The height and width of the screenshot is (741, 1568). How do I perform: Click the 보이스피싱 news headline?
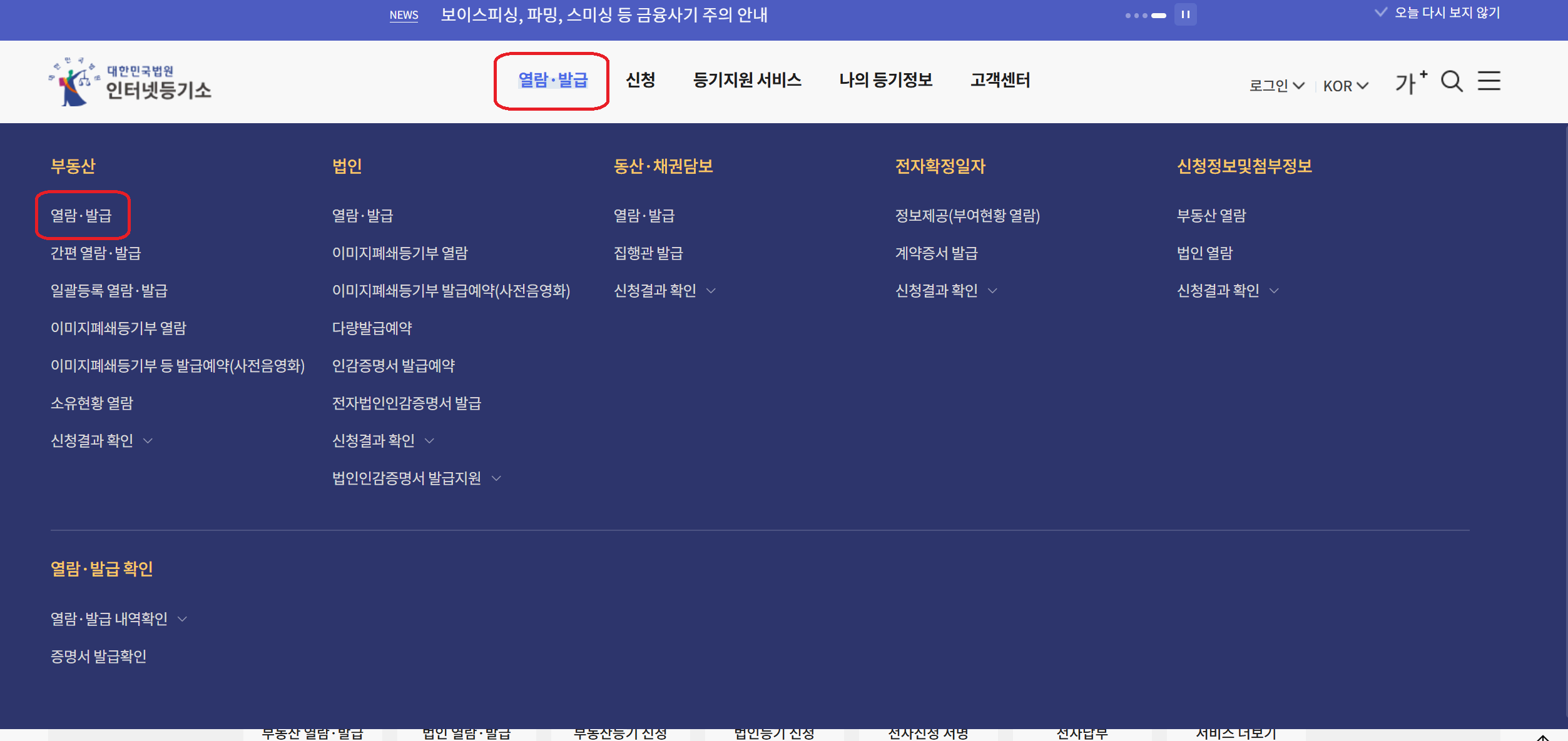point(604,15)
